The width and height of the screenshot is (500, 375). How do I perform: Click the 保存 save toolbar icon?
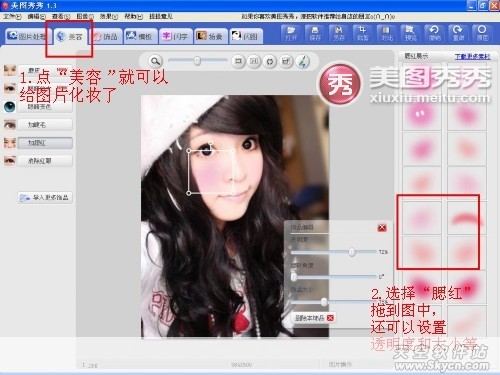(315, 33)
